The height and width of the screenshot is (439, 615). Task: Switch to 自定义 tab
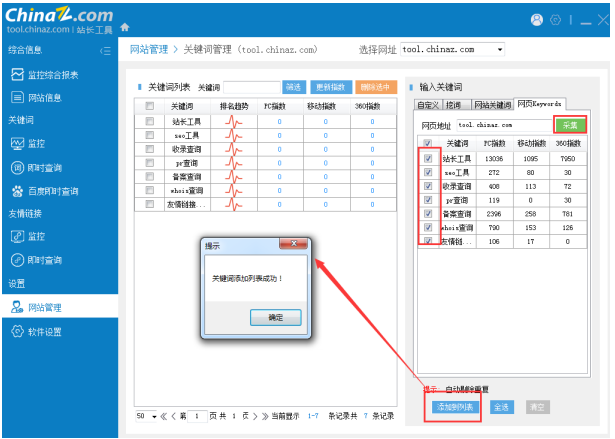coord(428,105)
